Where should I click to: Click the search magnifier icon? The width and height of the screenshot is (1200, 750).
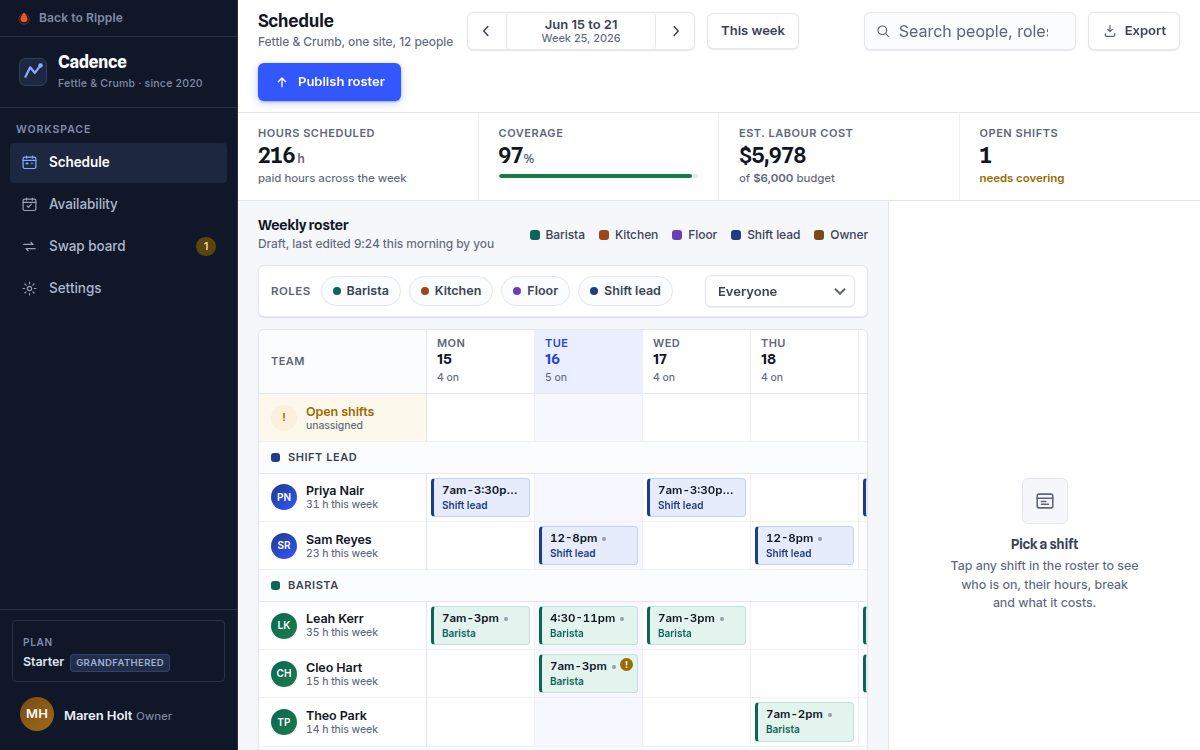(x=883, y=31)
